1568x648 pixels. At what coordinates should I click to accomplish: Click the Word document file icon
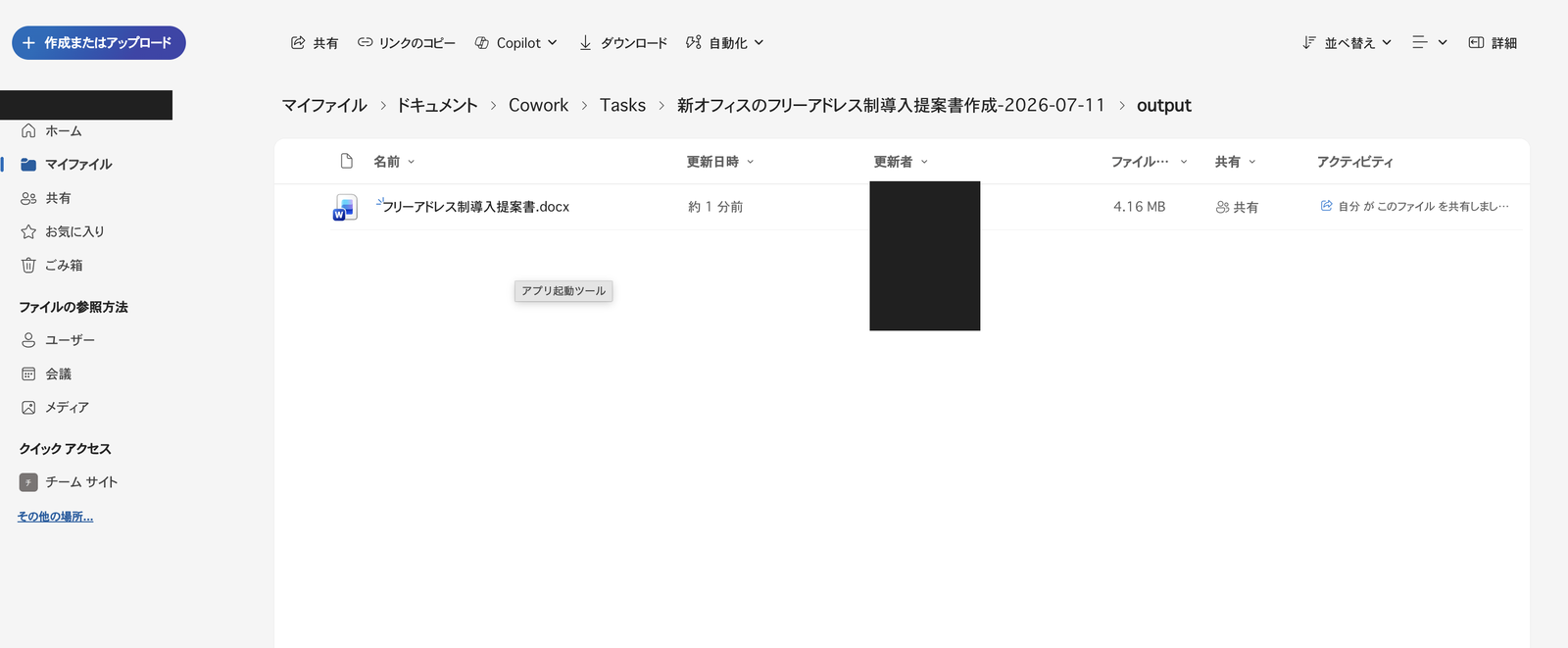pos(345,207)
